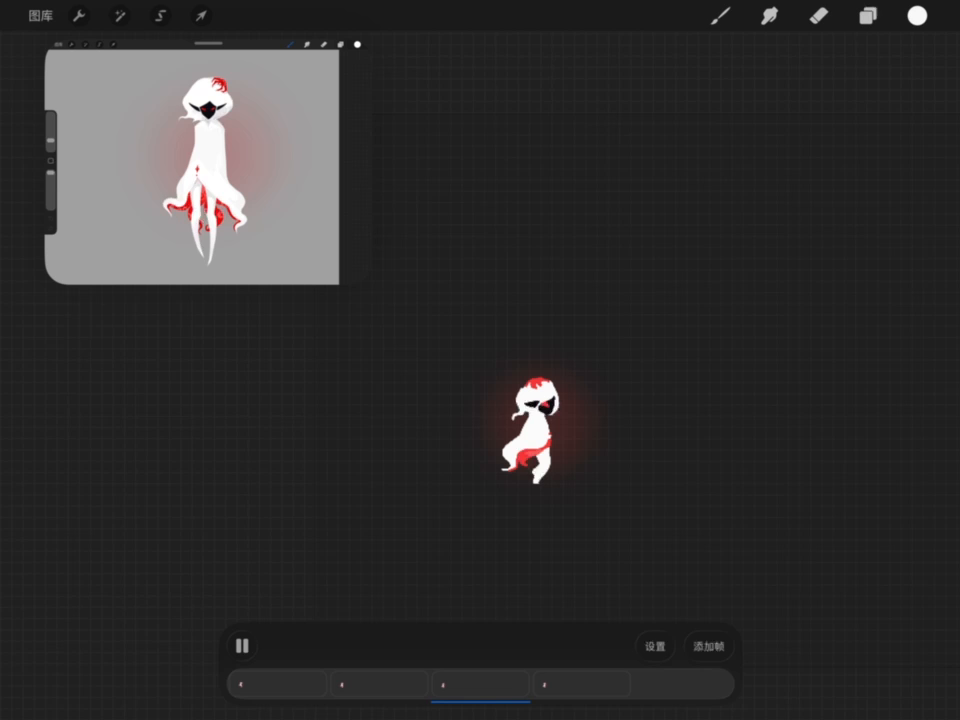Click the dancing character on canvas
960x720 pixels.
coord(530,430)
